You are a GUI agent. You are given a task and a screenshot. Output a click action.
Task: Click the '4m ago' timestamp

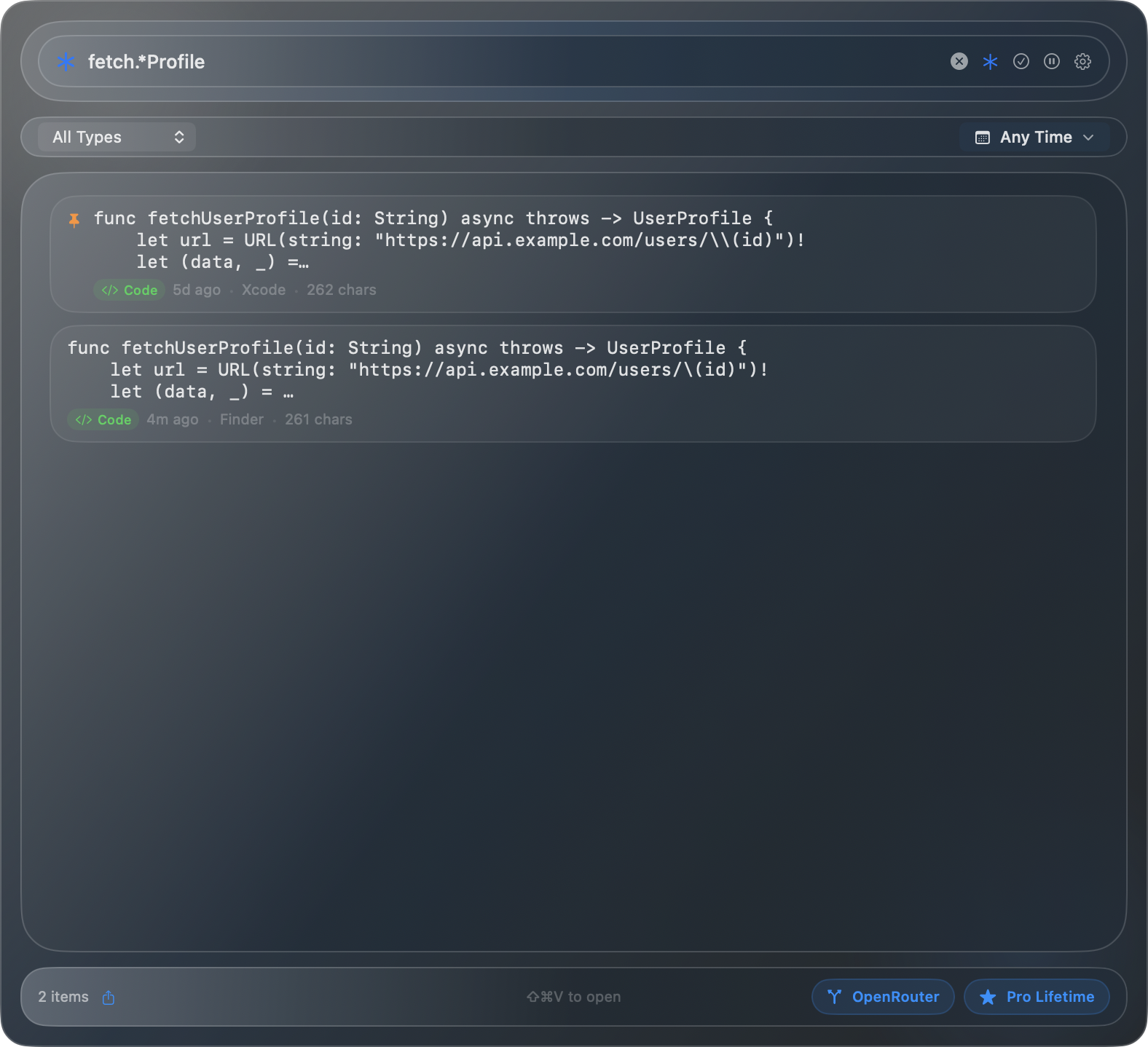173,419
